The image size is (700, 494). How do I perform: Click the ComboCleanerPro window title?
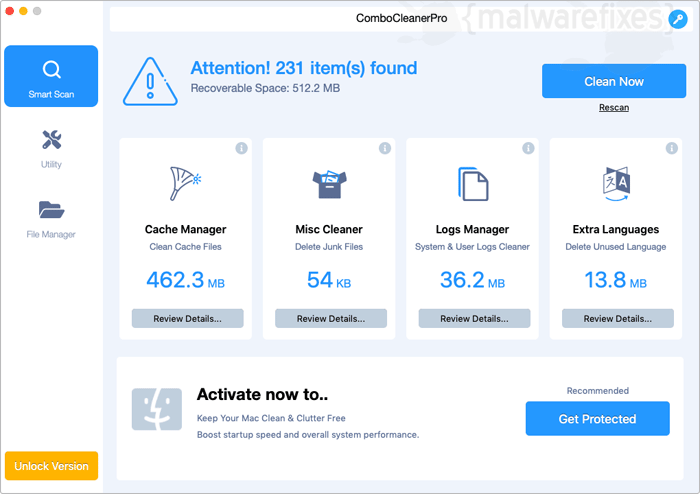401,18
